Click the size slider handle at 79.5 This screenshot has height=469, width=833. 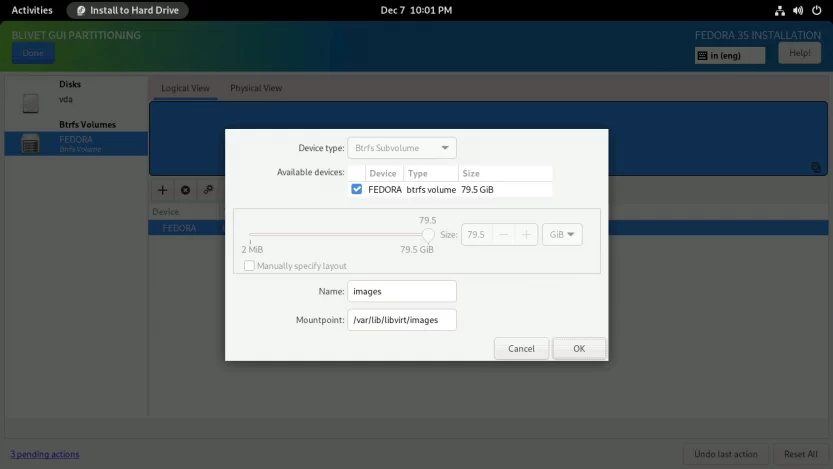[428, 235]
